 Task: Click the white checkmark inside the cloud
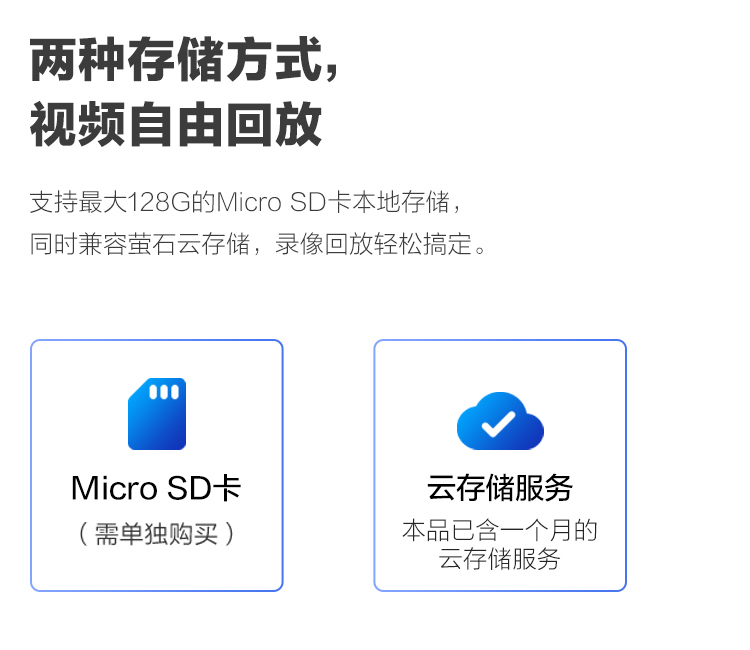(498, 424)
